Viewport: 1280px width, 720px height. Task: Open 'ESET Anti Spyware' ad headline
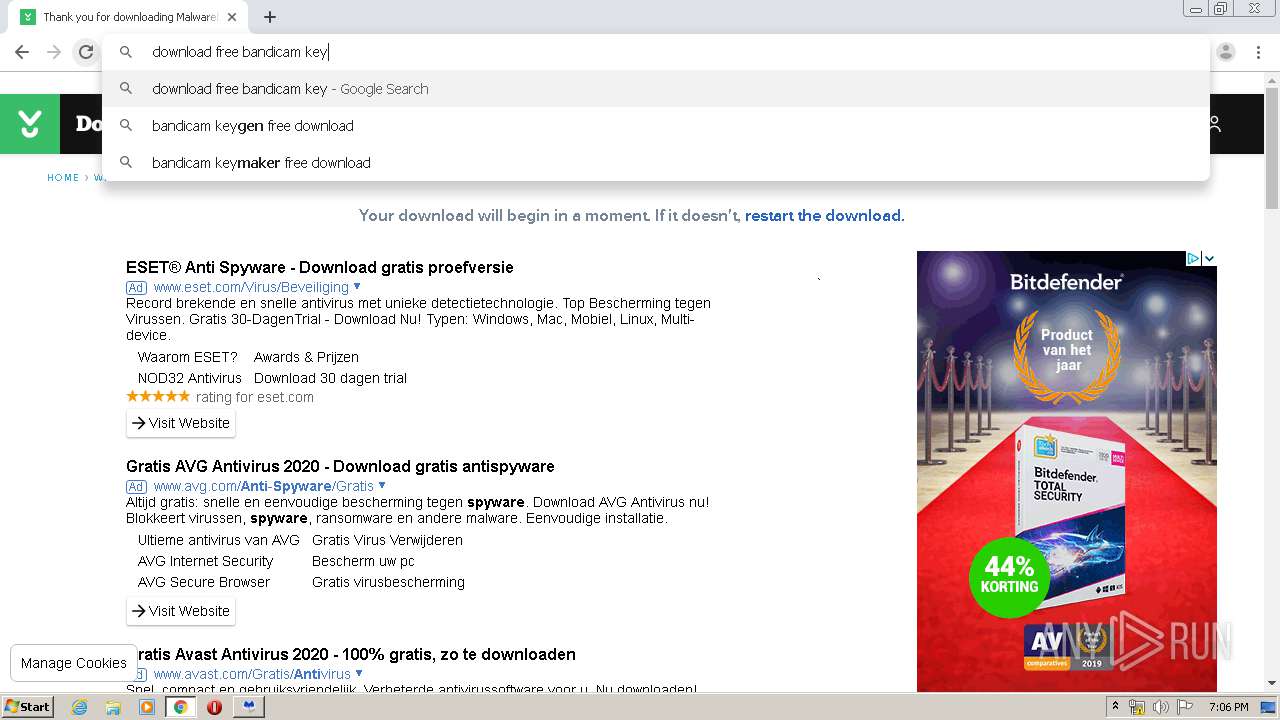click(320, 268)
